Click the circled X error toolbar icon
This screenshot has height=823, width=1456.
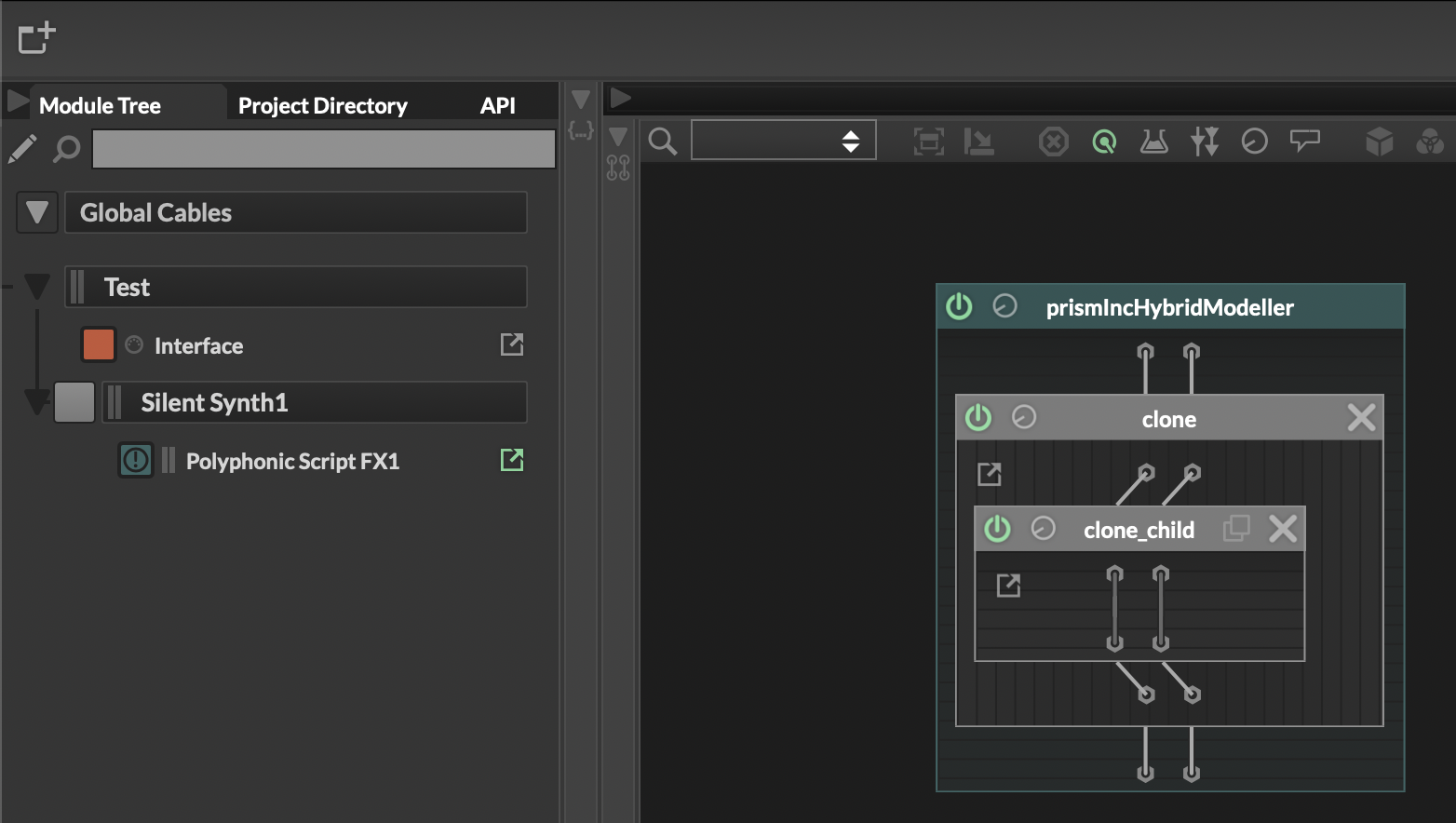coord(1054,142)
